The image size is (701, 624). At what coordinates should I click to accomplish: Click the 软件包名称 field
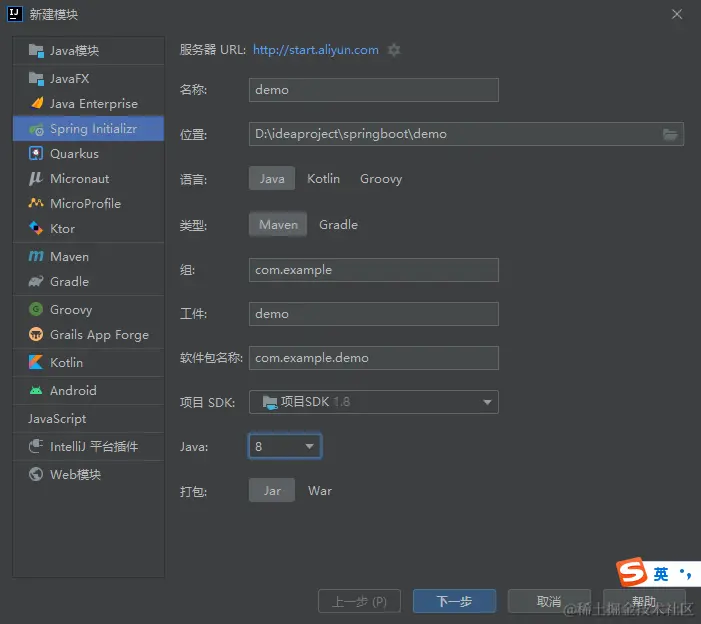(x=374, y=358)
